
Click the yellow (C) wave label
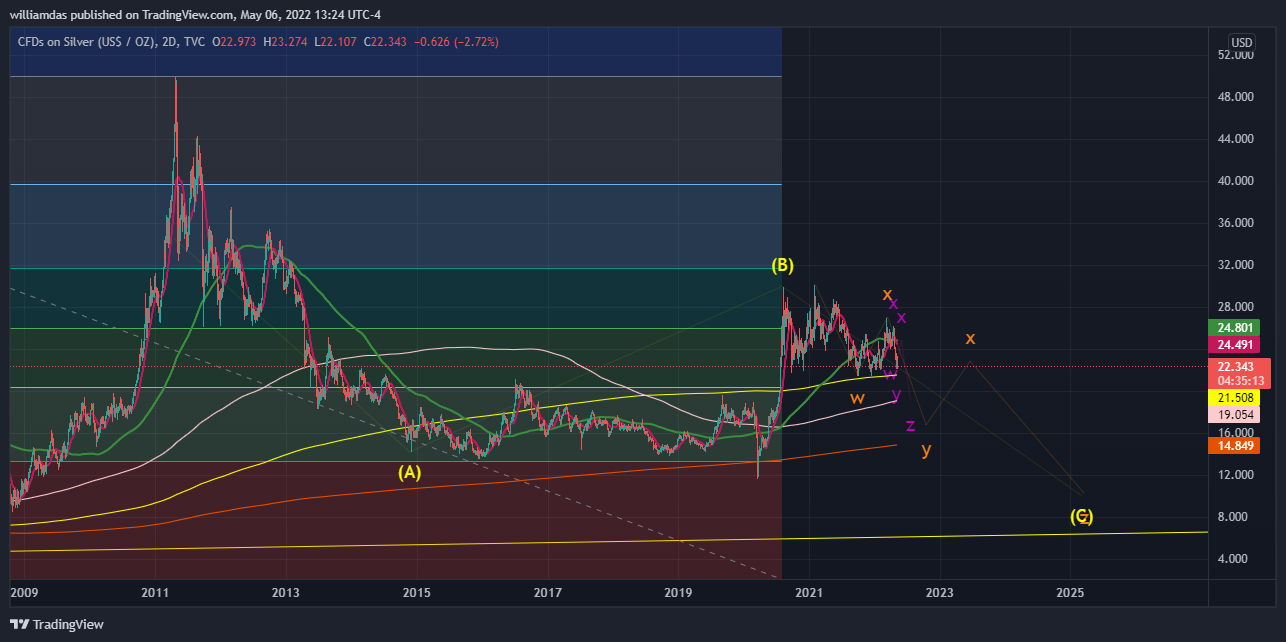click(x=1082, y=516)
